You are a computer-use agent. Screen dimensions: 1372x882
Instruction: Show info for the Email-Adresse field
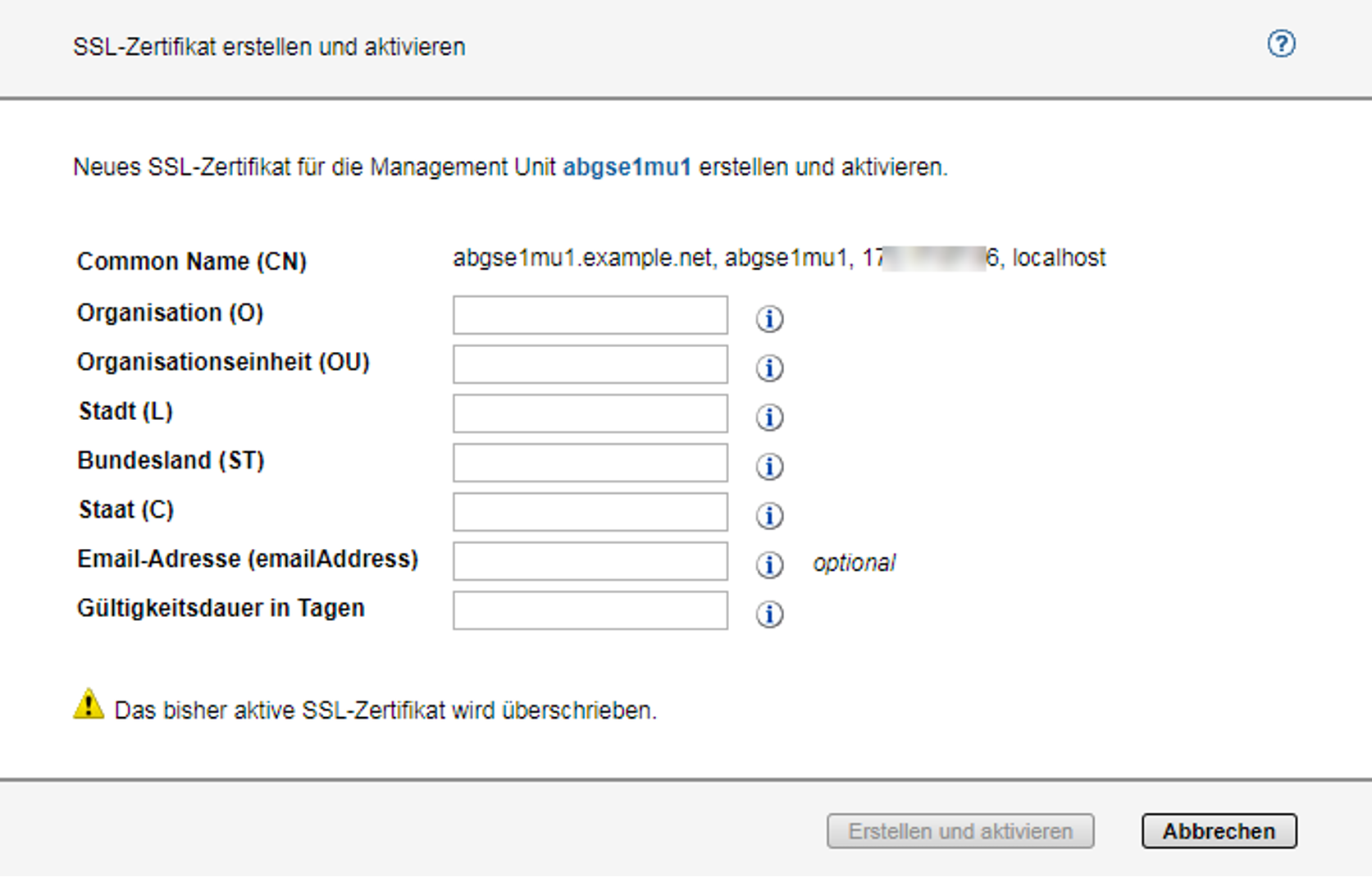click(768, 564)
